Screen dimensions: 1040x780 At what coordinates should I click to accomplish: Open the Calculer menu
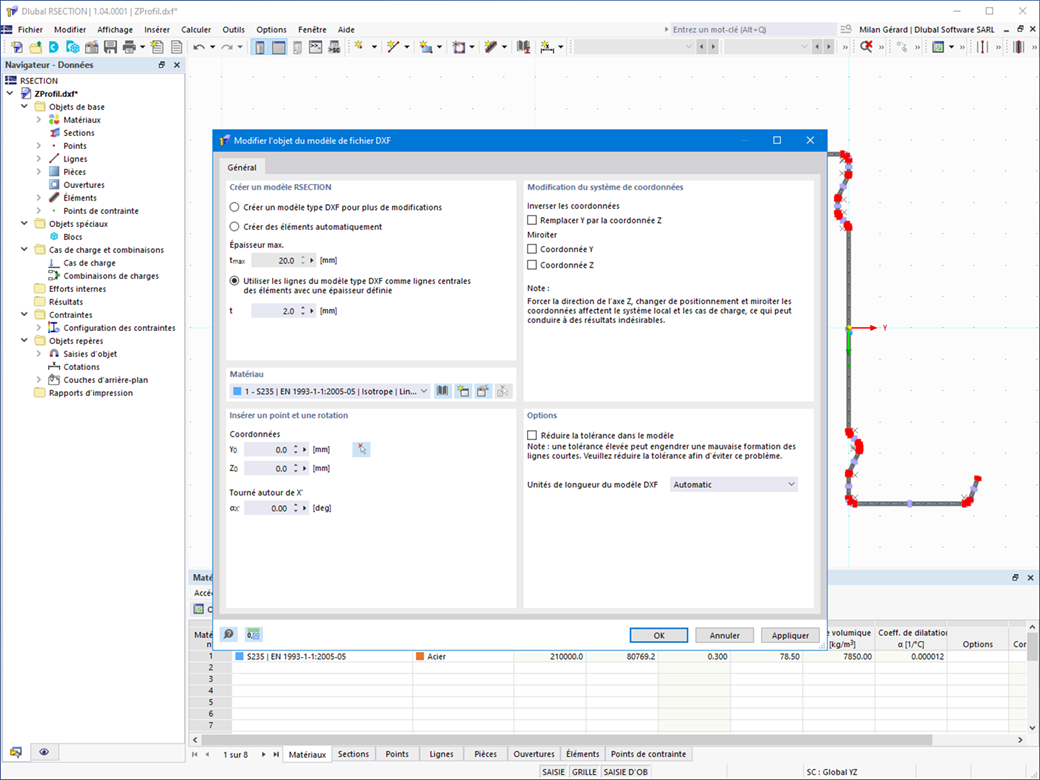click(x=196, y=30)
